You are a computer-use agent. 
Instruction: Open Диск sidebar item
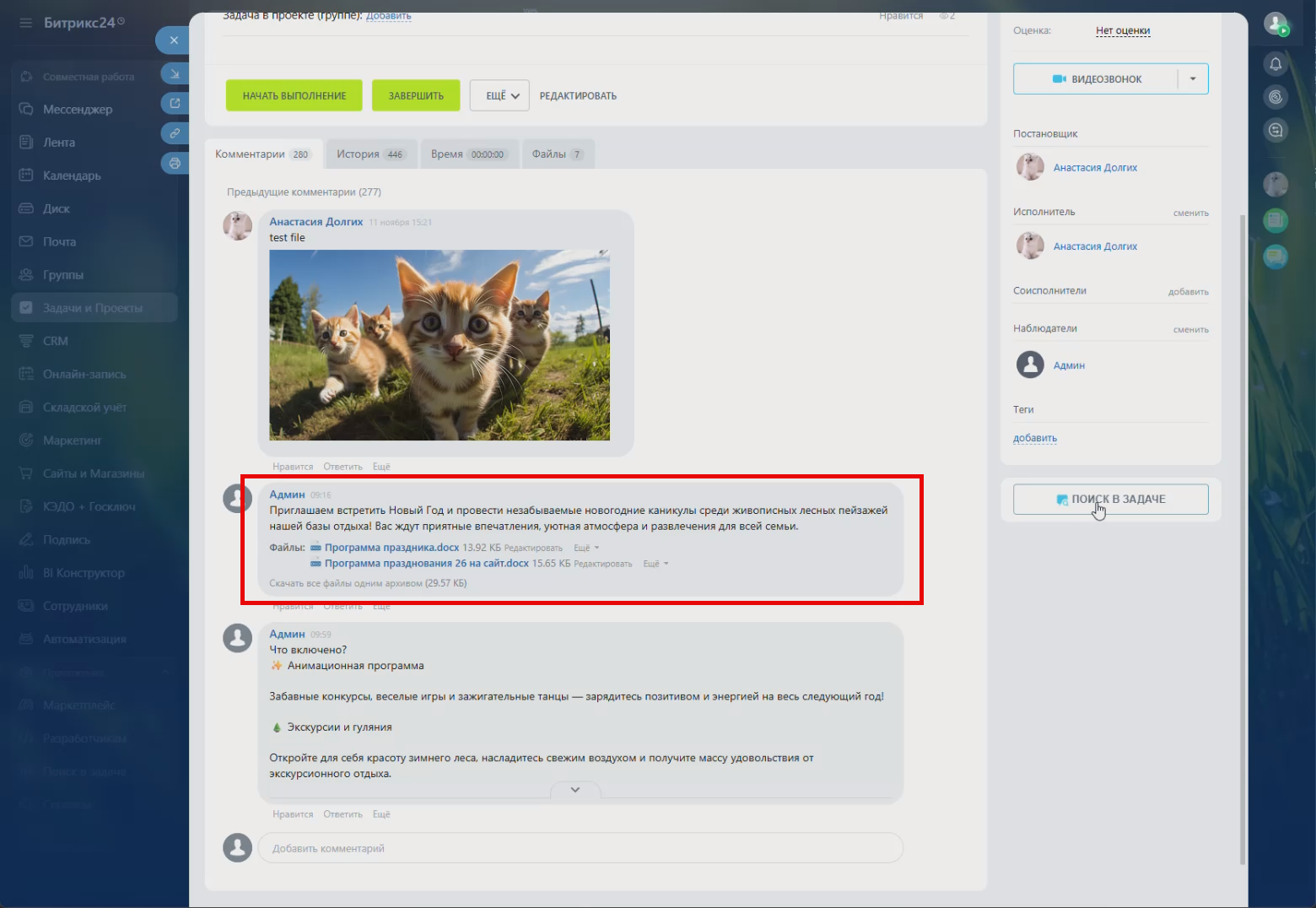click(x=57, y=208)
